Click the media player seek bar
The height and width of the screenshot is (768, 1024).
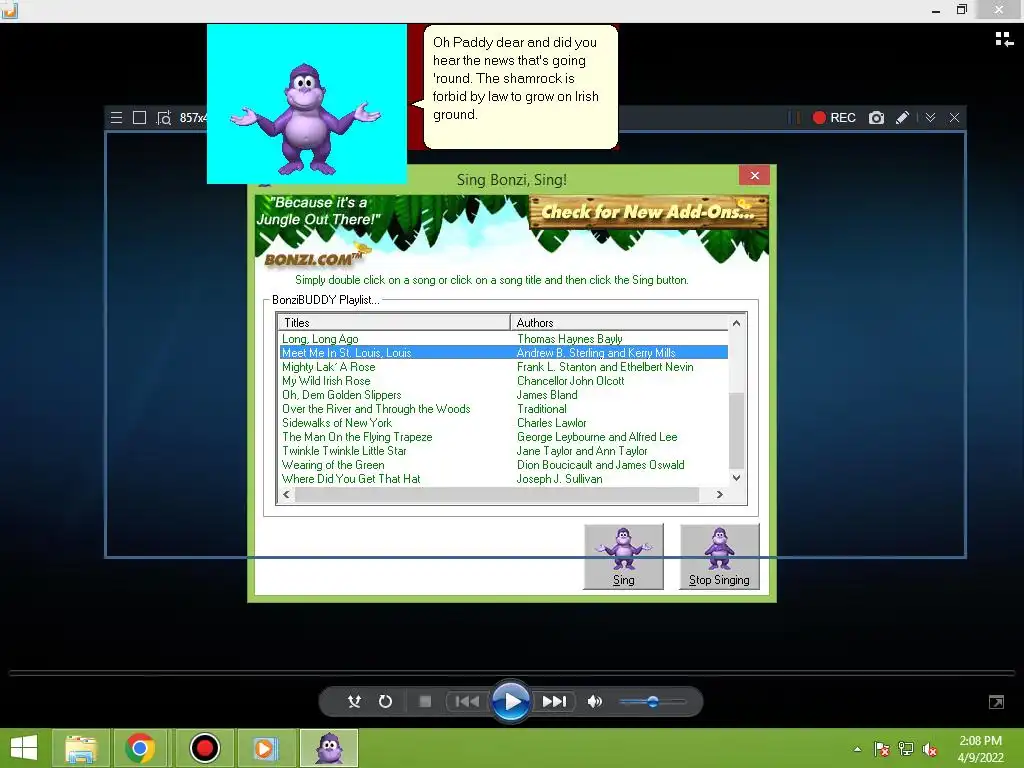coord(511,672)
